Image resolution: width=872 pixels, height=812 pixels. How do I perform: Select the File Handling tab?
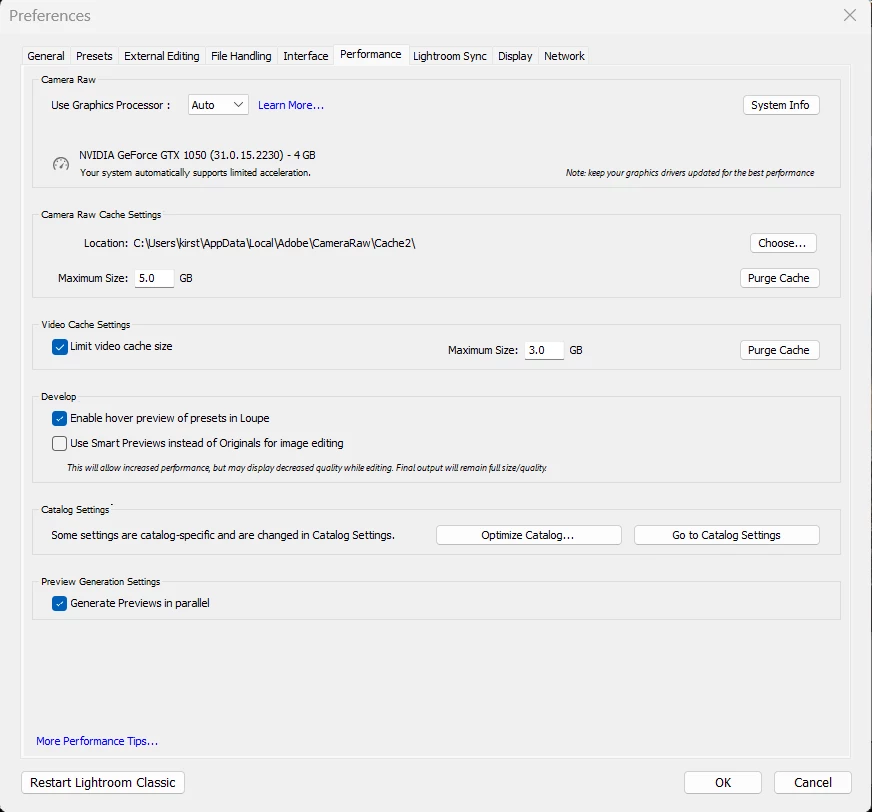pyautogui.click(x=241, y=56)
